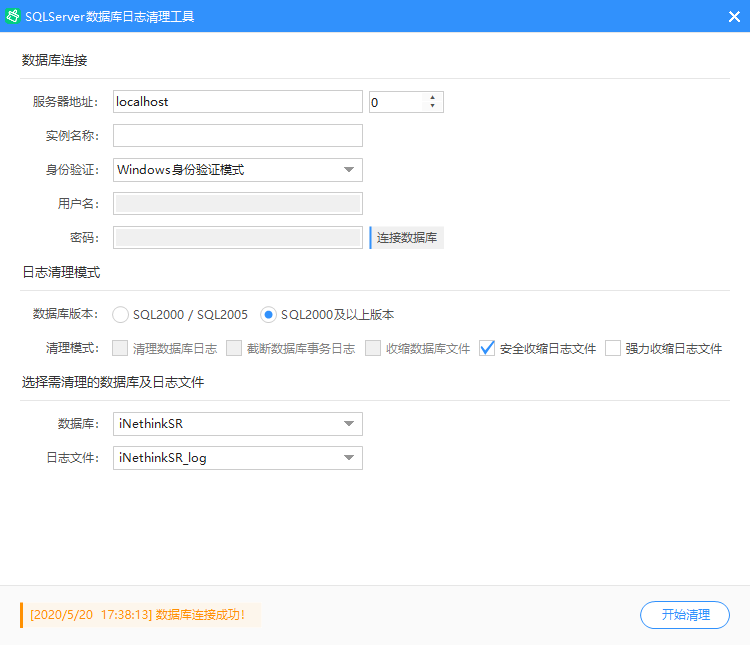This screenshot has height=645, width=750.
Task: Open the 身份验证 Windows authentication dropdown
Action: tap(238, 170)
